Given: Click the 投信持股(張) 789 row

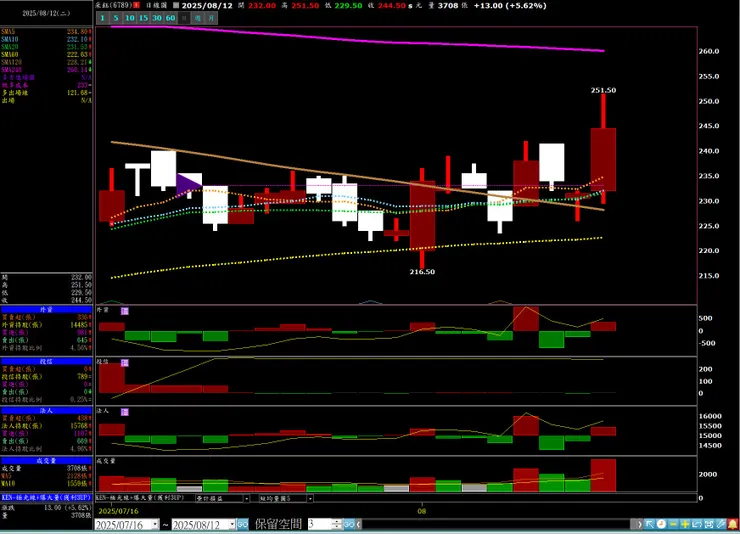Looking at the screenshot, I should pos(46,376).
